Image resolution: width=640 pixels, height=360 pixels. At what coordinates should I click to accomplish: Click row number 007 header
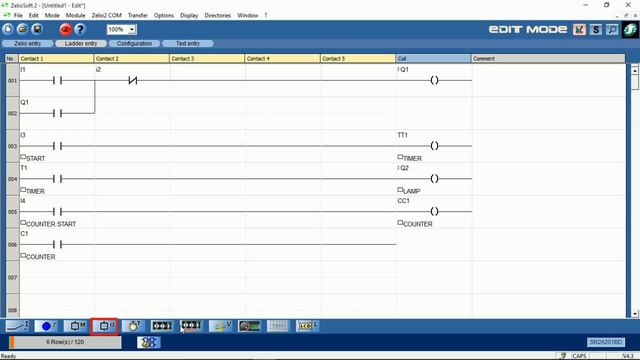pyautogui.click(x=12, y=278)
